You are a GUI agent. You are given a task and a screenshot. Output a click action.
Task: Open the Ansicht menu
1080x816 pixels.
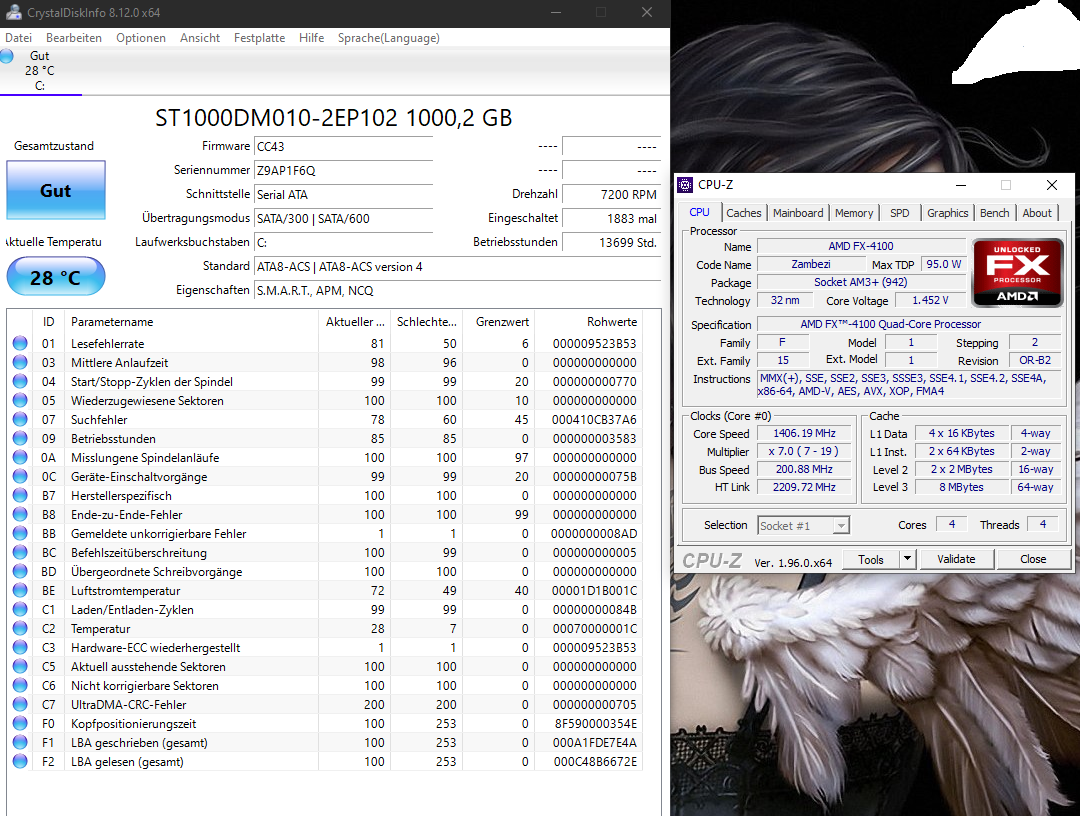pyautogui.click(x=200, y=38)
